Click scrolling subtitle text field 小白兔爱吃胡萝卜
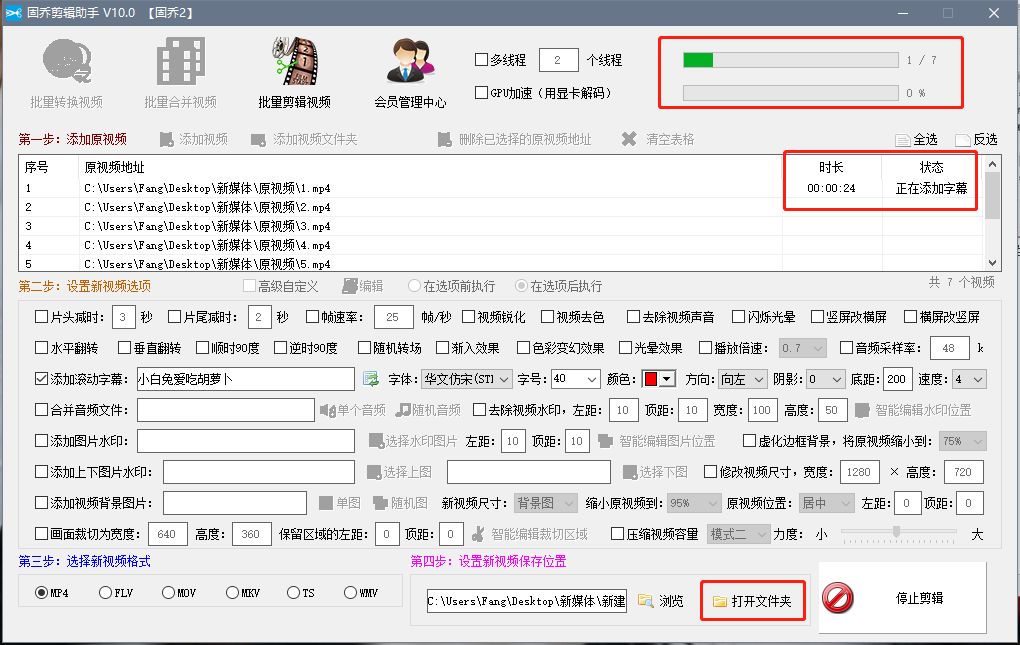Screen dimensions: 1020x645 [x=245, y=379]
